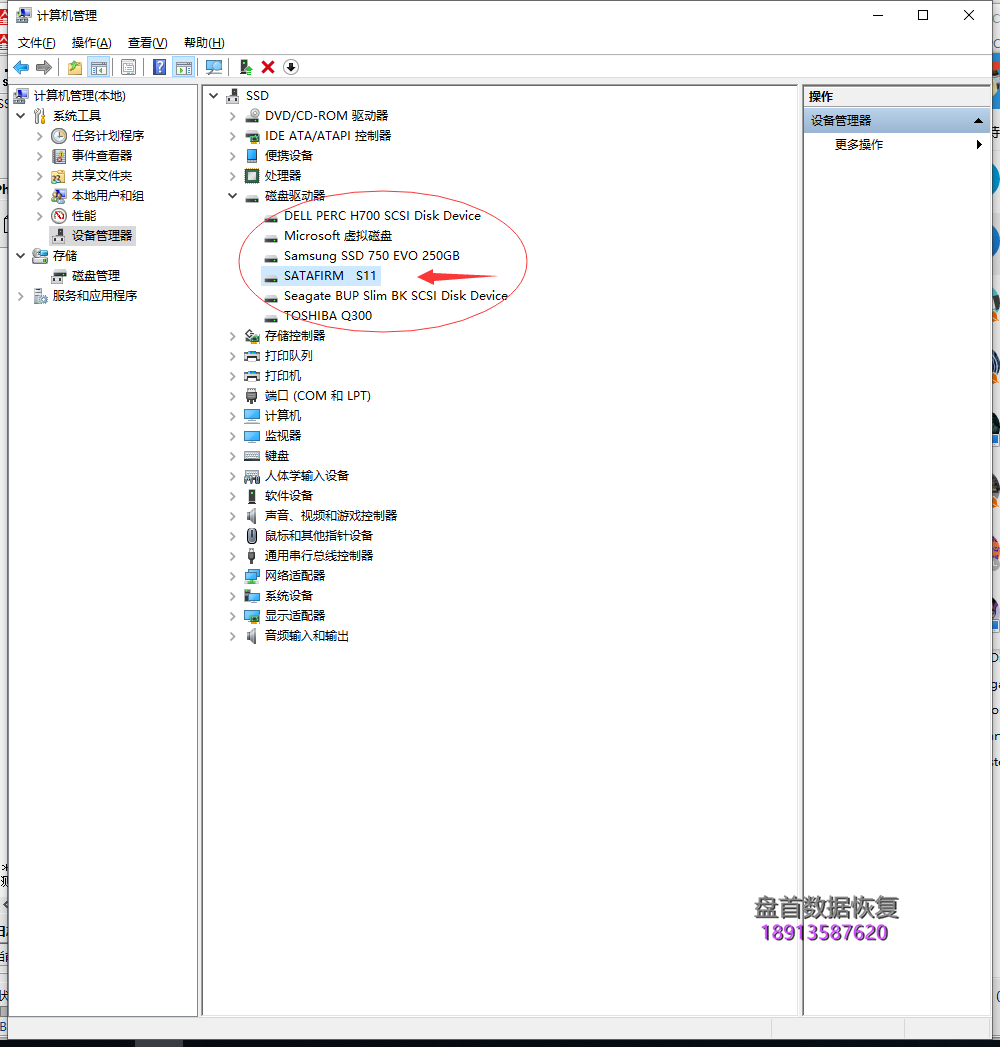The height and width of the screenshot is (1047, 1000).
Task: Select Samsung SSD 750 EVO 250GB
Action: pos(371,256)
